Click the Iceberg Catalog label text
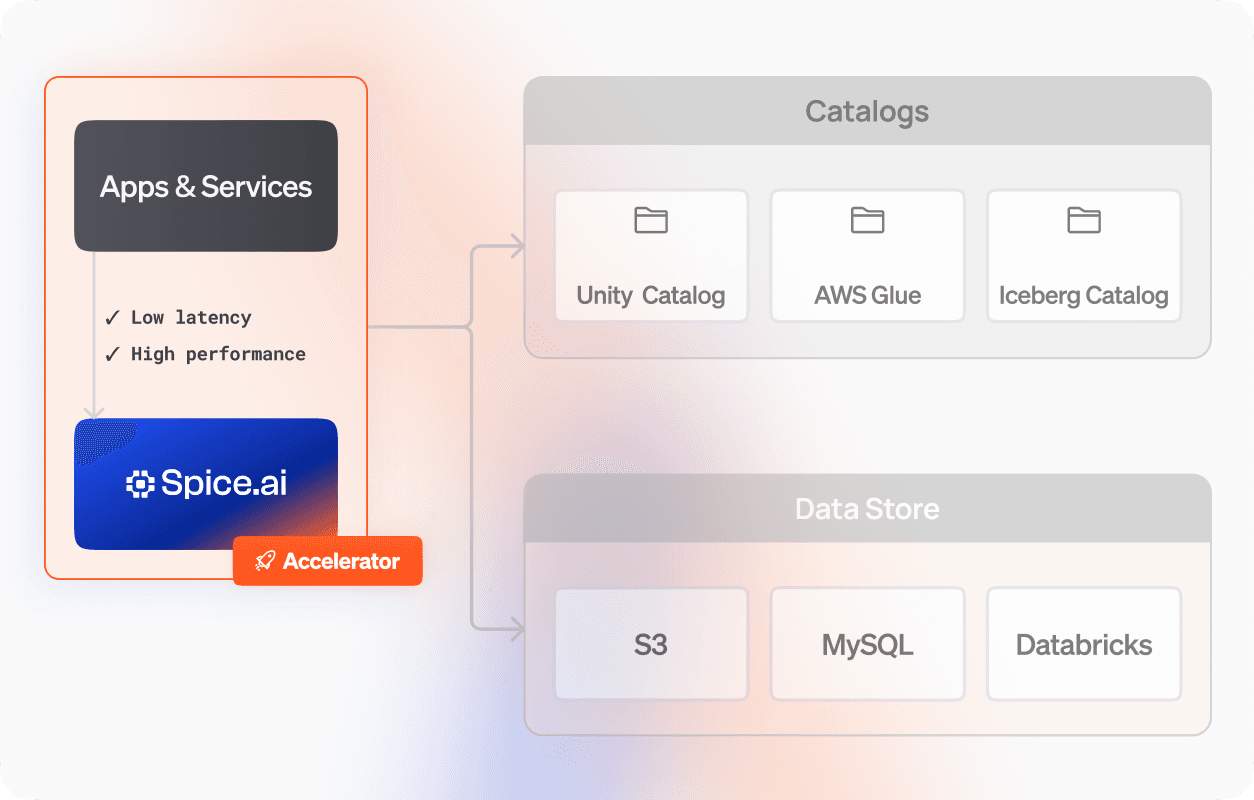The height and width of the screenshot is (800, 1254). click(x=1083, y=296)
